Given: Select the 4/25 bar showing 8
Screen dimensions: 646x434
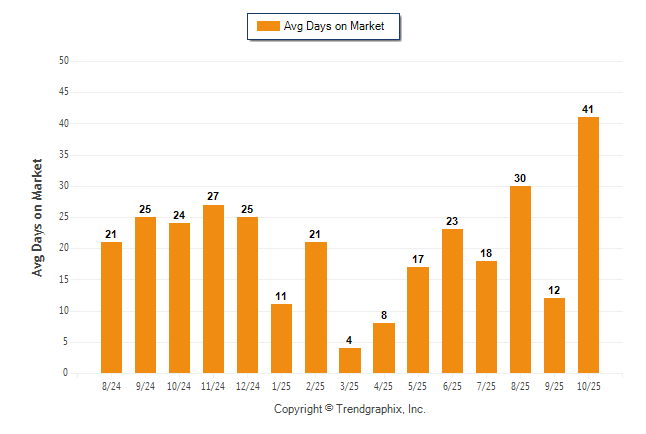Looking at the screenshot, I should pos(384,347).
